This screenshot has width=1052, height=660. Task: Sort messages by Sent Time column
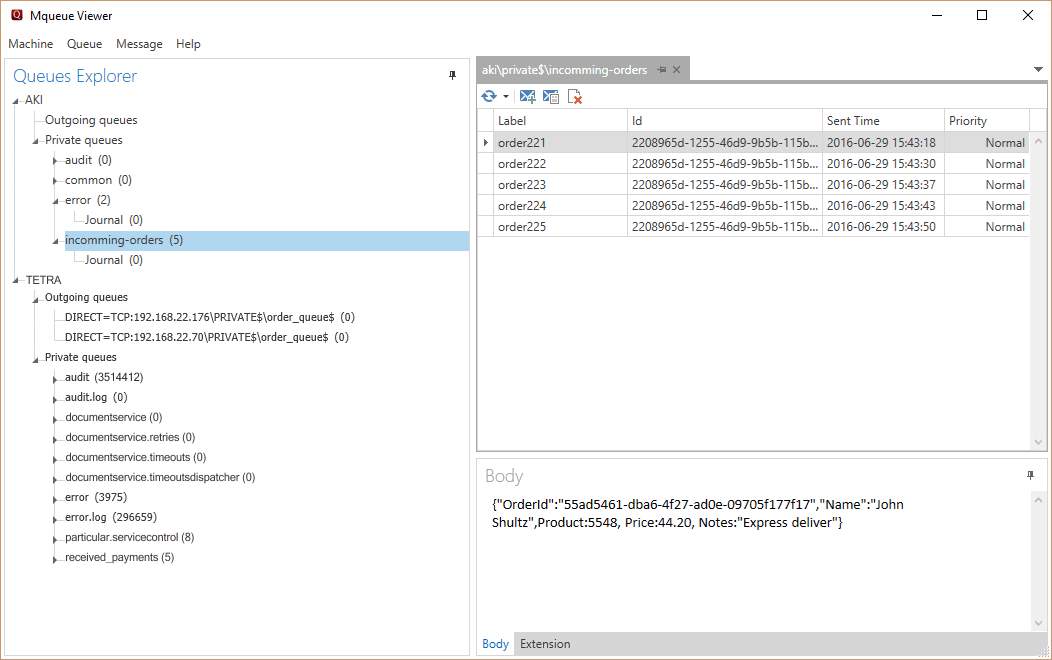883,121
